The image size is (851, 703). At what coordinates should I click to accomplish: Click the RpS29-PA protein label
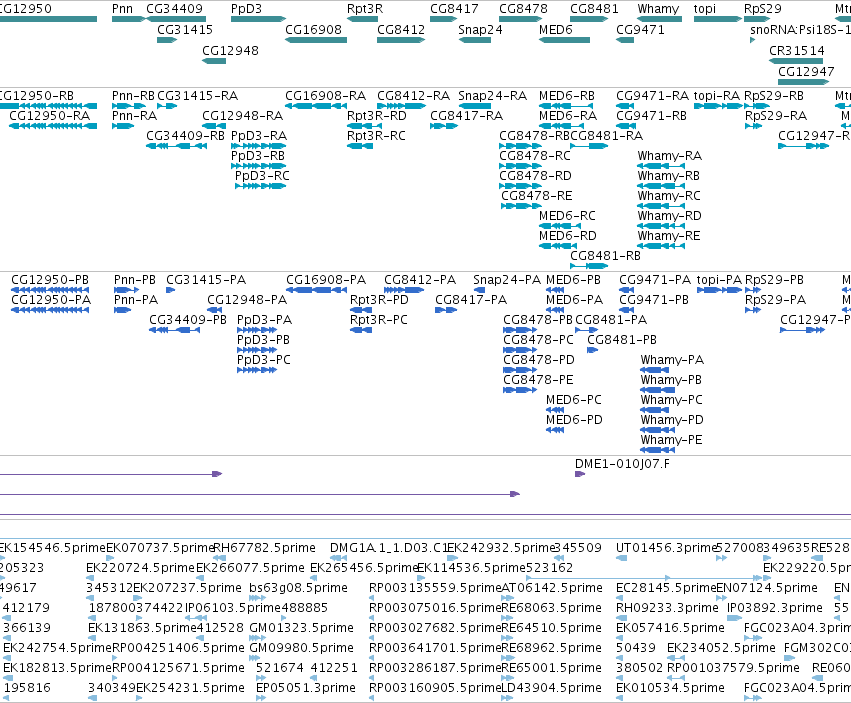pos(775,300)
